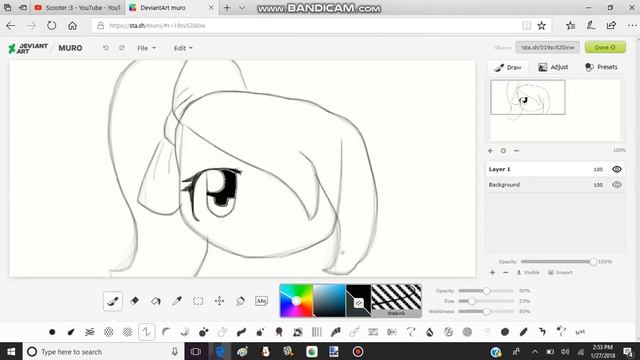
Task: Activate the move tool with four arrows
Action: coord(219,301)
